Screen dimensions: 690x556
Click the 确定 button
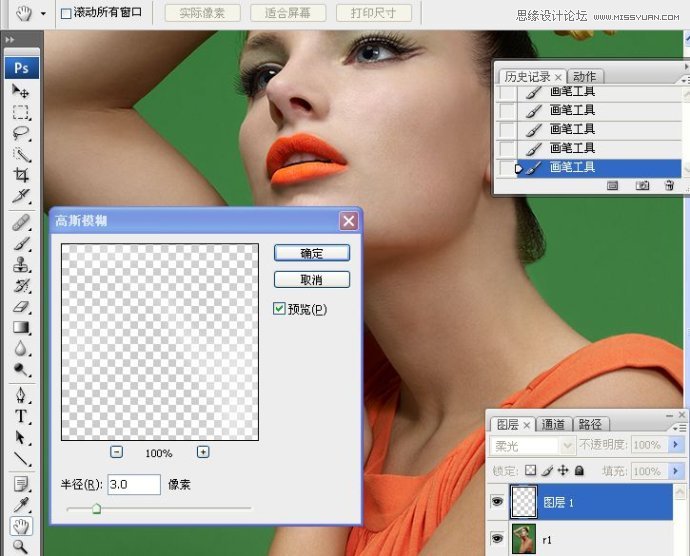(312, 253)
